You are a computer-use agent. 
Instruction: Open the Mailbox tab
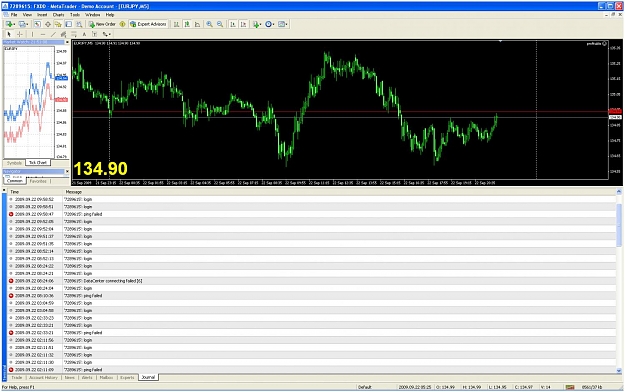point(106,377)
